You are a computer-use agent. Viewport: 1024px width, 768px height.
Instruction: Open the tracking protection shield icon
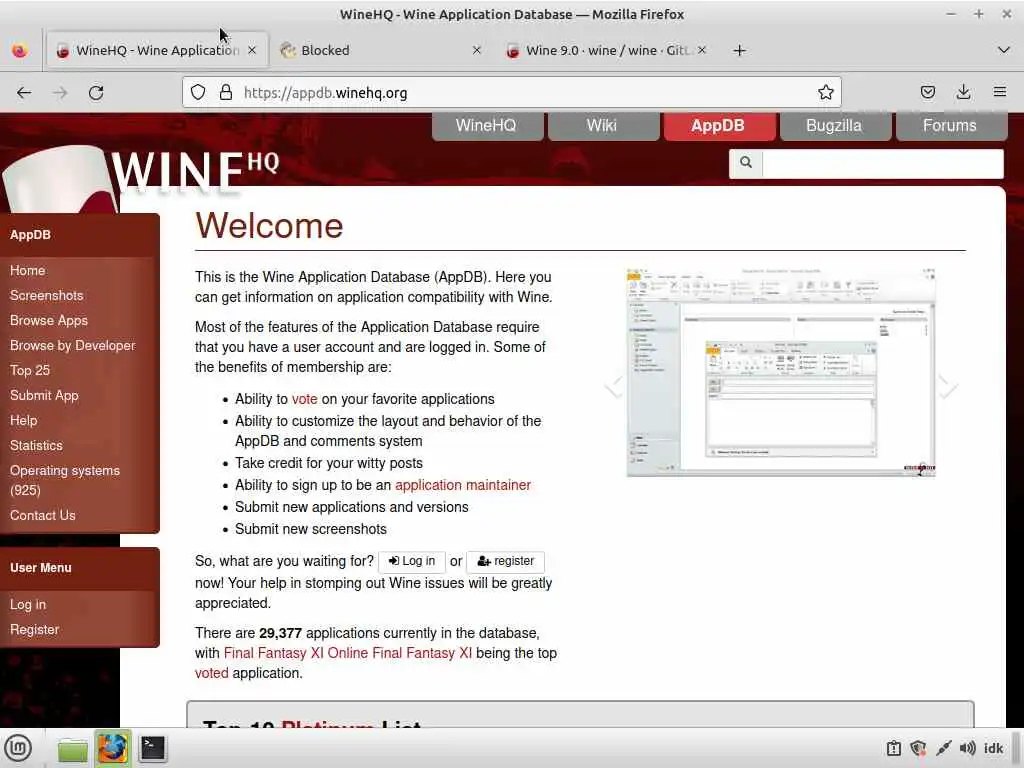coord(198,93)
